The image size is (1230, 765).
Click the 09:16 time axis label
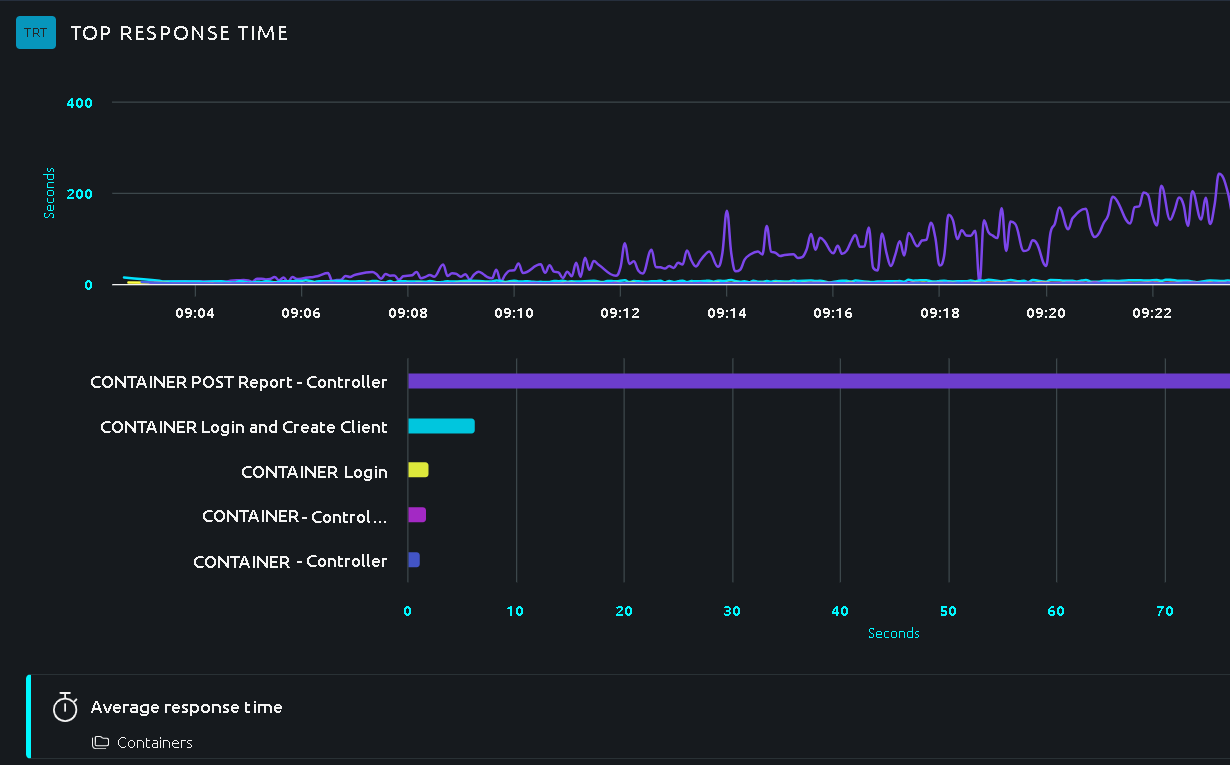833,313
